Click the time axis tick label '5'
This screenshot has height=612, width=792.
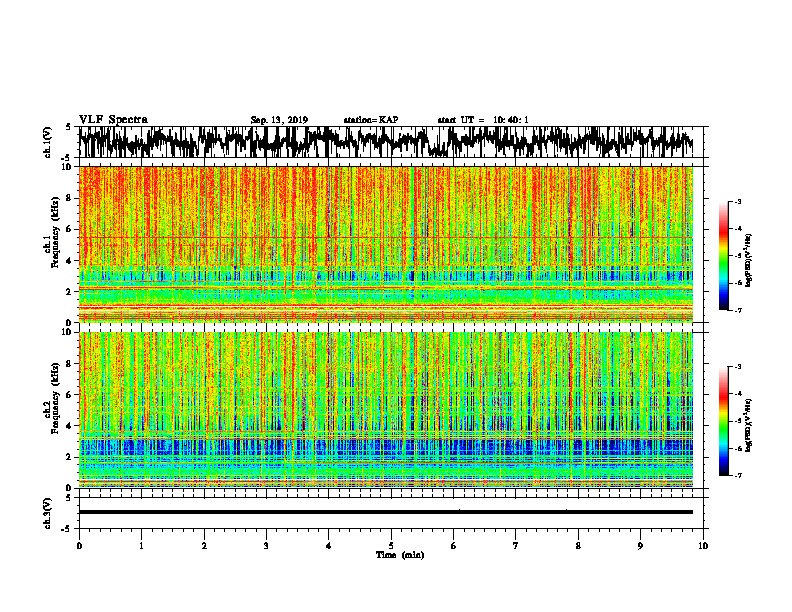391,546
